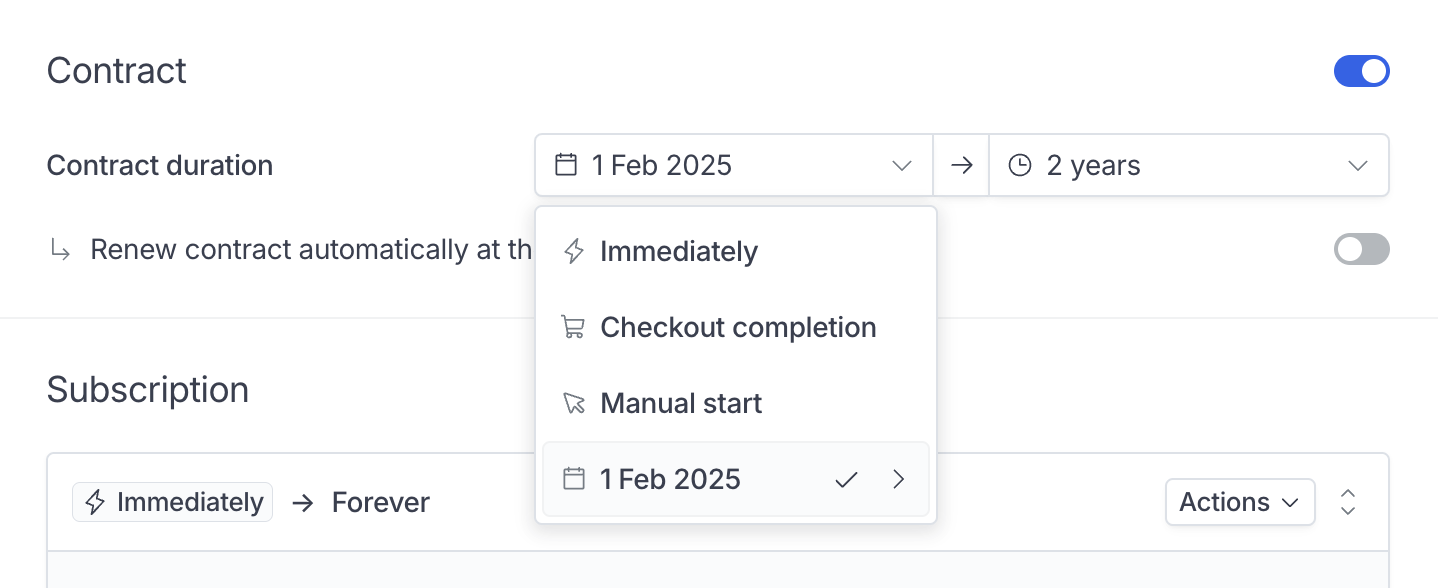The width and height of the screenshot is (1438, 588).
Task: Click the cursor icon beside Manual start
Action: coord(574,403)
